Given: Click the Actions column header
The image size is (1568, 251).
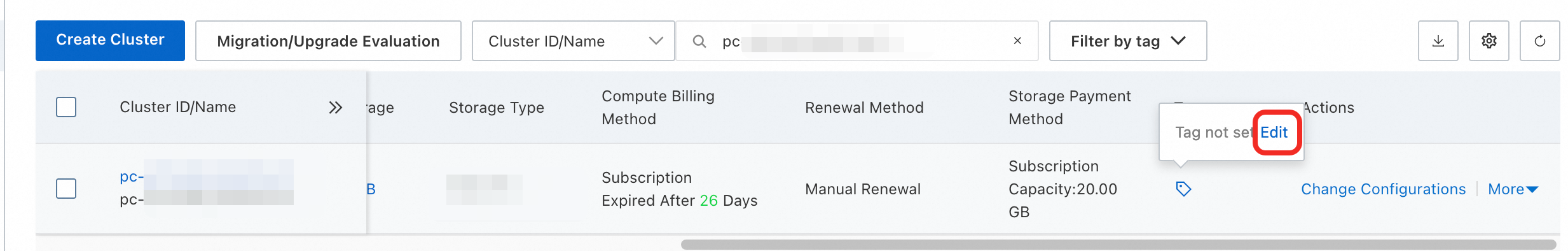Looking at the screenshot, I should [1328, 108].
